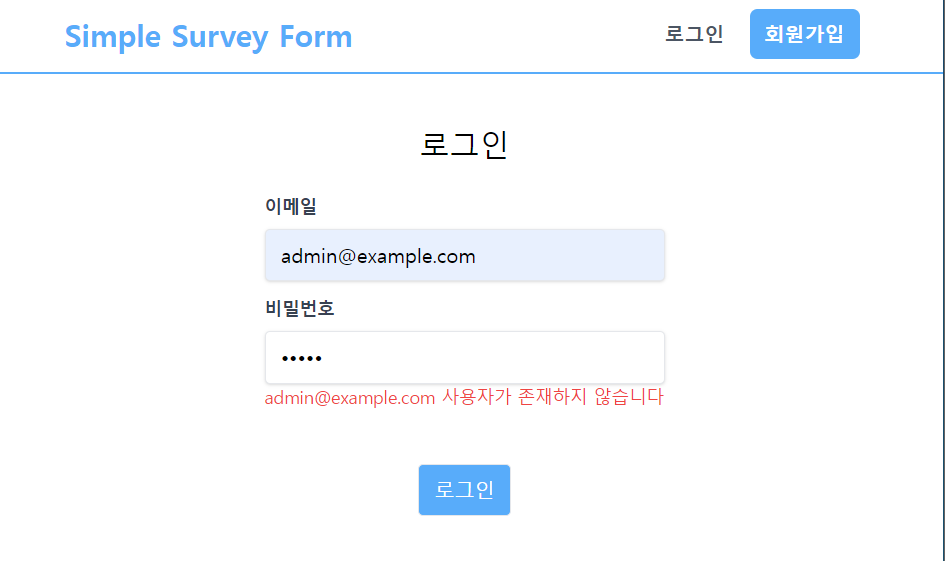Click admin@example.com in the red error text
The width and height of the screenshot is (945, 561).
[x=349, y=397]
